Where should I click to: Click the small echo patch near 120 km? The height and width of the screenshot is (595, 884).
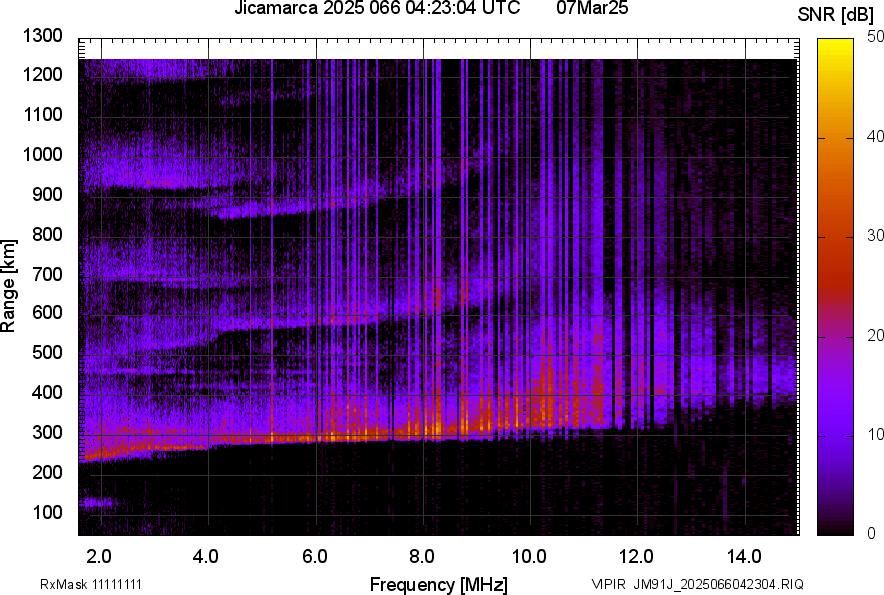coord(97,503)
